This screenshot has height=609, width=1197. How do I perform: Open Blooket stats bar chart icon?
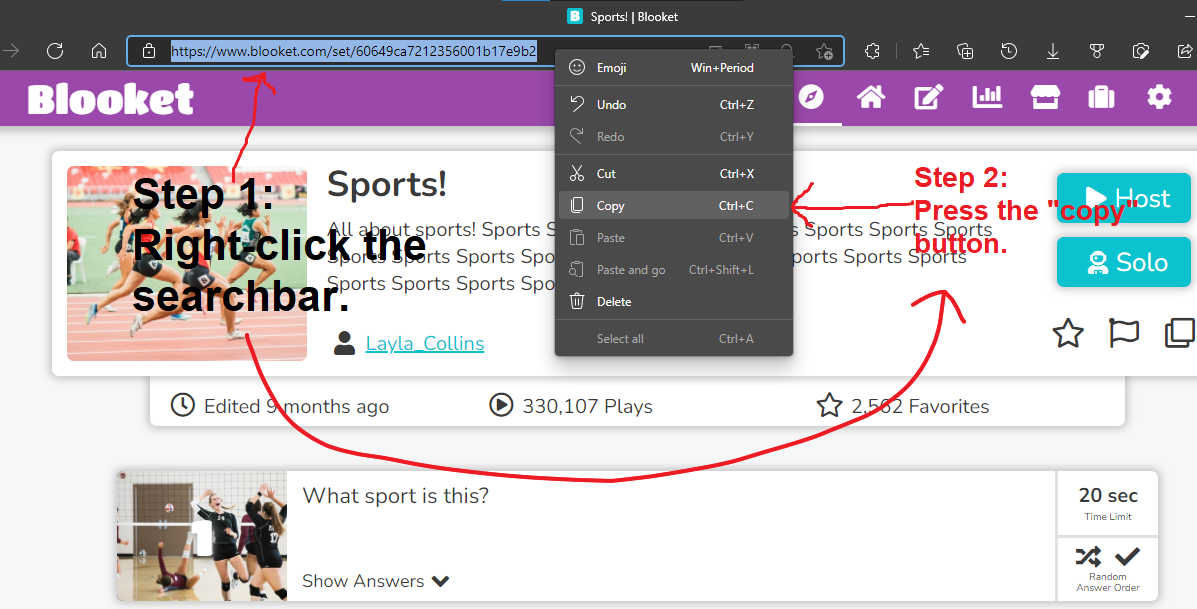(x=987, y=97)
